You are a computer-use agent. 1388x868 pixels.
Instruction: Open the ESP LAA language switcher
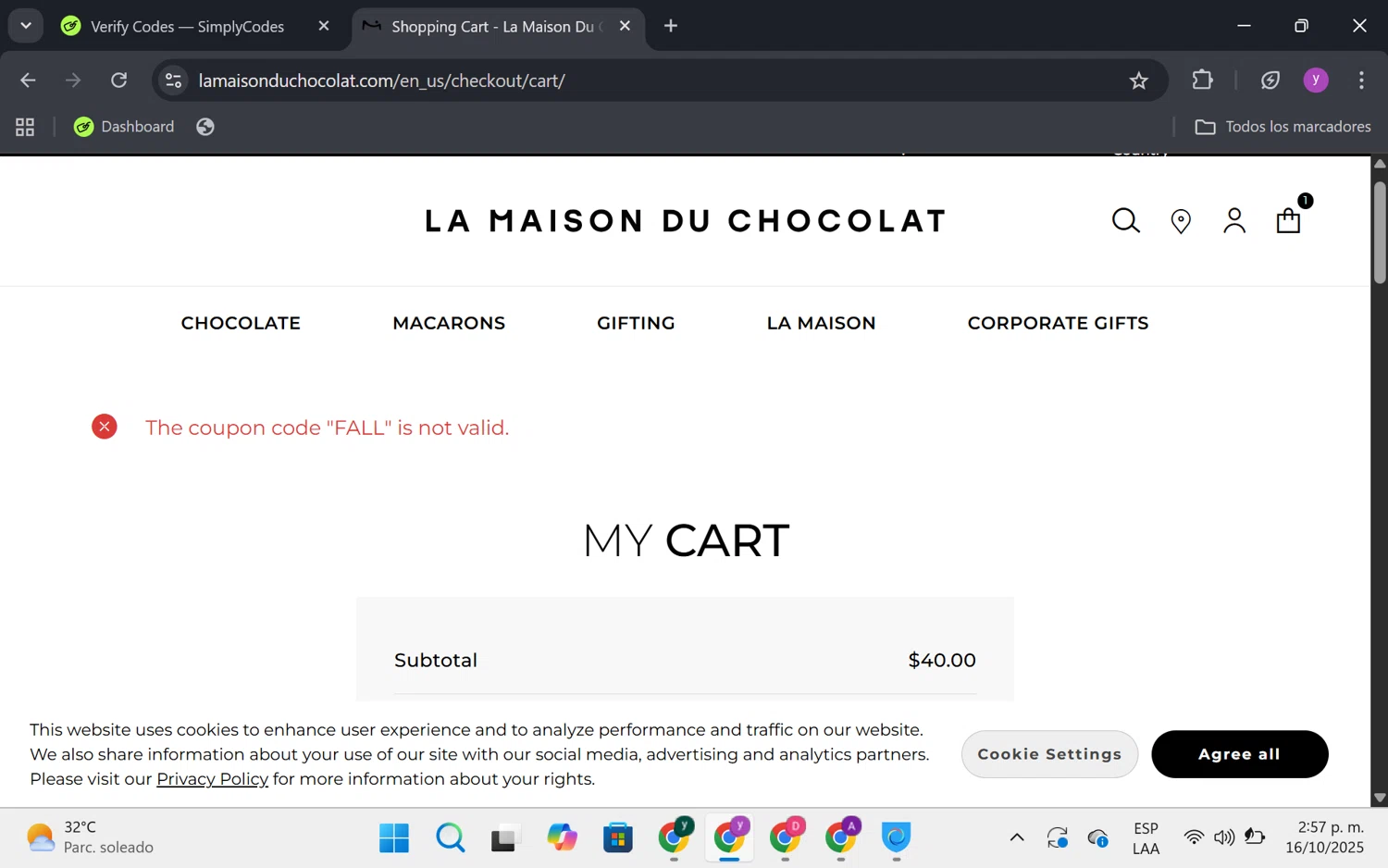tap(1146, 838)
